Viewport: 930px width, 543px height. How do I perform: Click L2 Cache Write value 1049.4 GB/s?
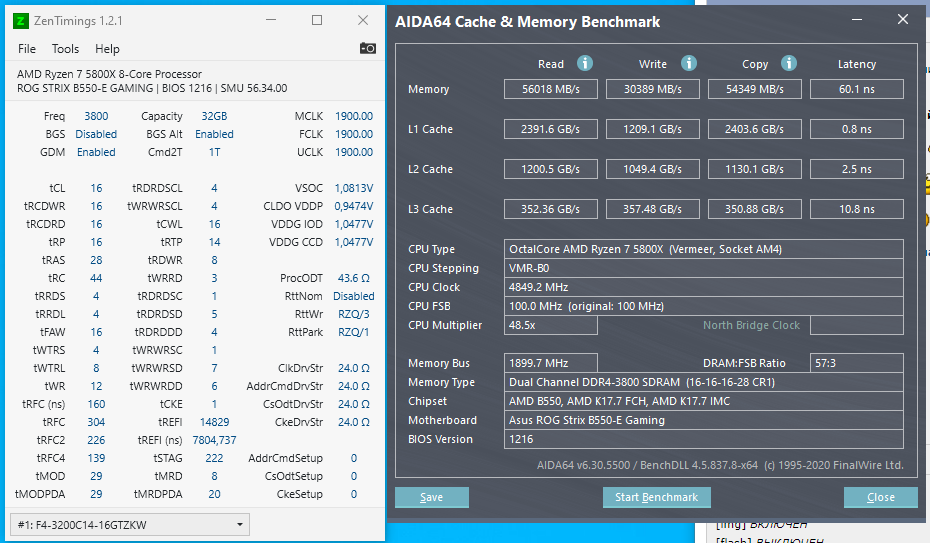pyautogui.click(x=653, y=169)
